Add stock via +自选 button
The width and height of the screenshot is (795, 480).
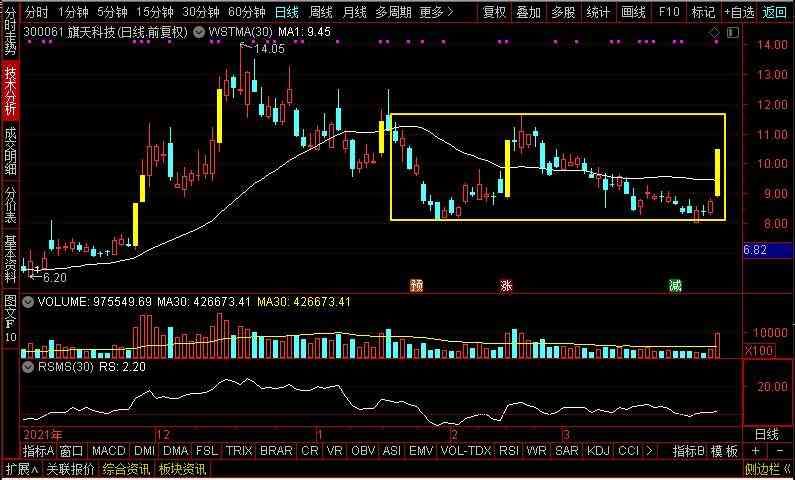click(737, 12)
